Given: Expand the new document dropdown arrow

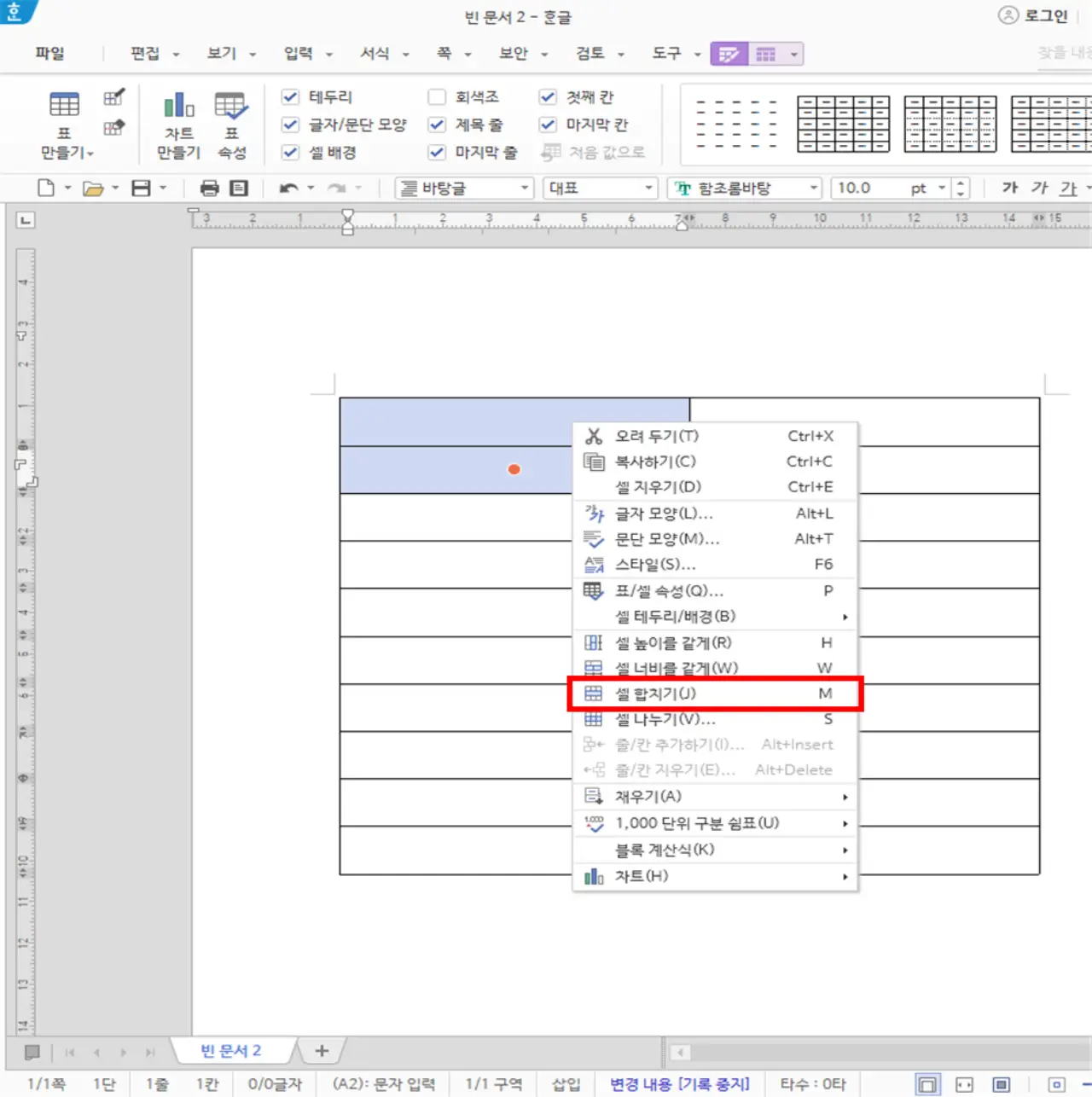Looking at the screenshot, I should click(x=67, y=188).
